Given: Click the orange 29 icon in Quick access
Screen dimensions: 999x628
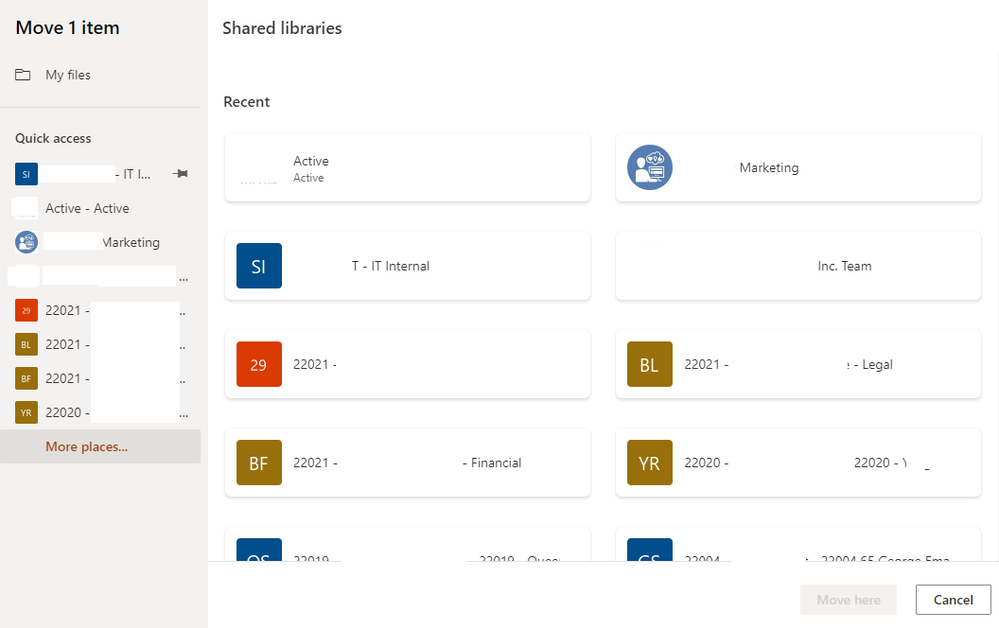Looking at the screenshot, I should pyautogui.click(x=26, y=310).
